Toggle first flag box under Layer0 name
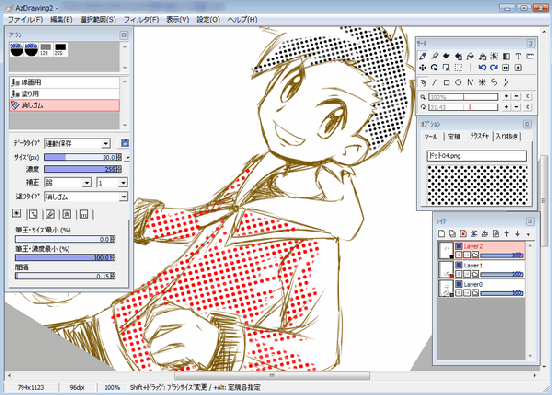The width and height of the screenshot is (552, 395). point(459,293)
